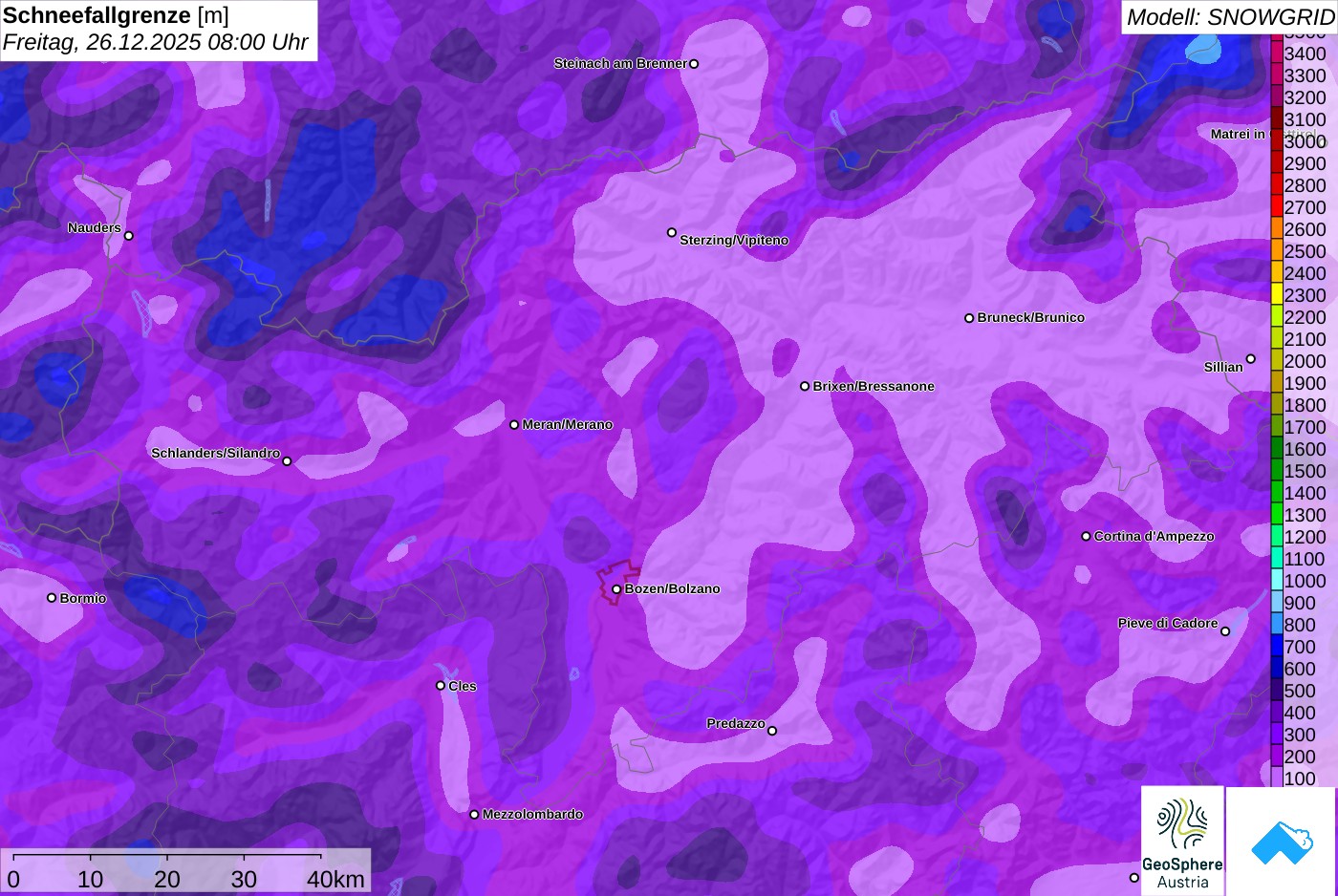Click the '20' scale bar tick label
The image size is (1338, 896).
(x=167, y=879)
